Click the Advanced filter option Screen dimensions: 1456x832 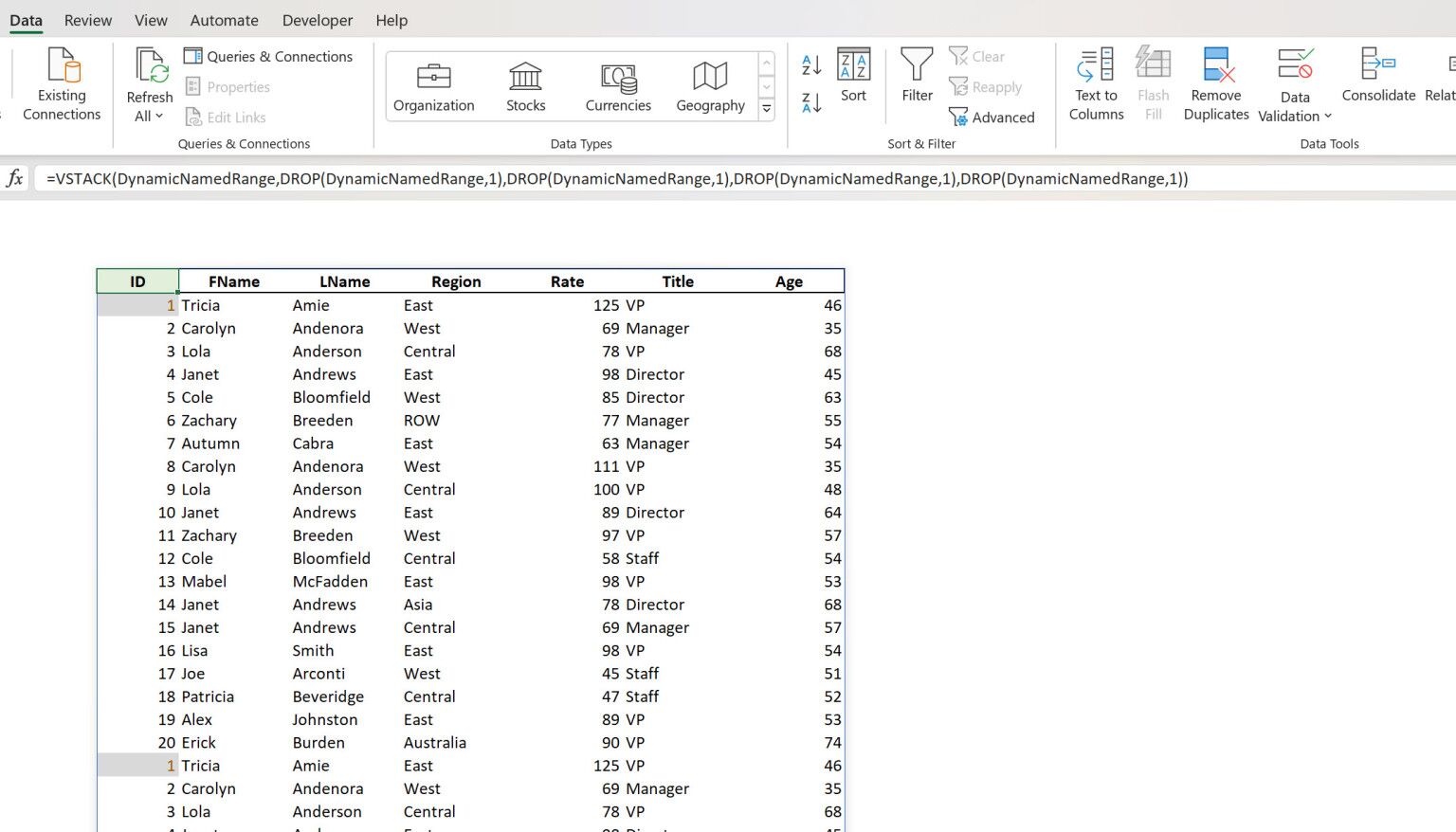pyautogui.click(x=992, y=117)
